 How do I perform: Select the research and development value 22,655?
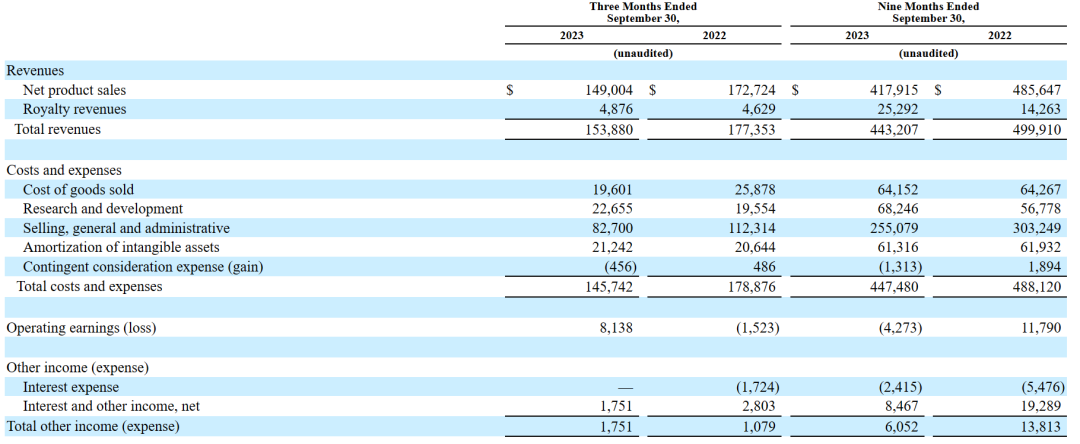tap(612, 209)
